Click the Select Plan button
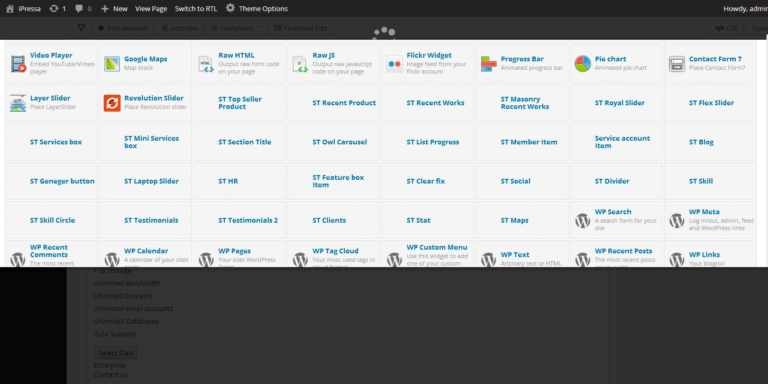The image size is (768, 384). point(115,353)
